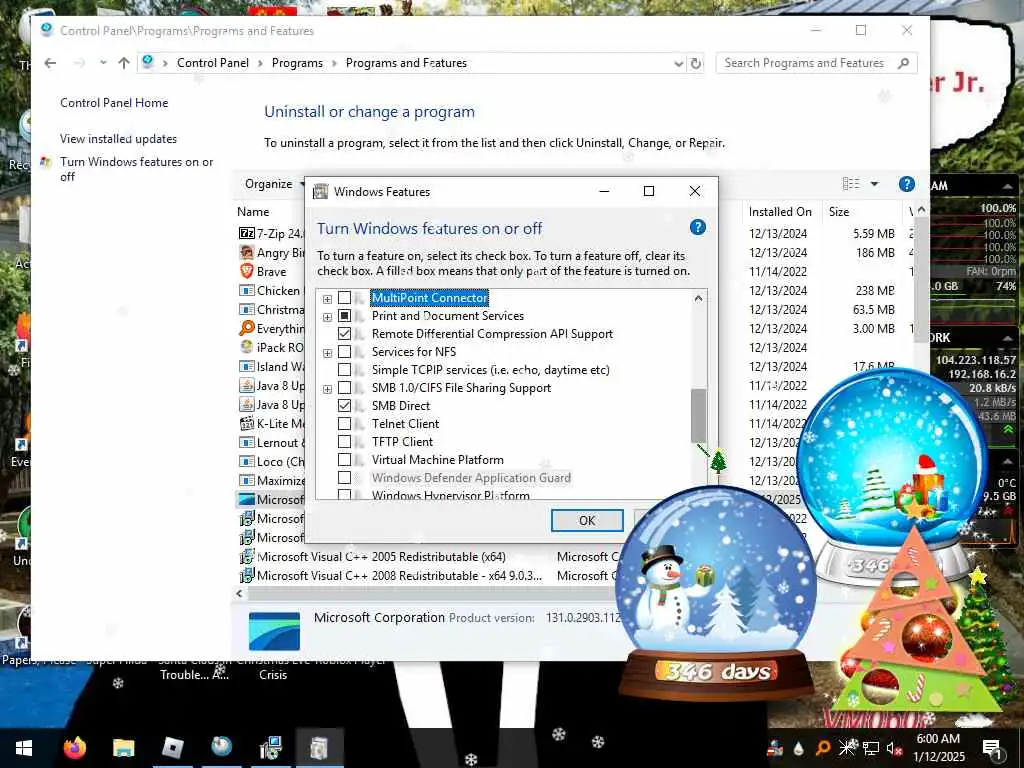Click the muted volume tray icon

pos(894,748)
